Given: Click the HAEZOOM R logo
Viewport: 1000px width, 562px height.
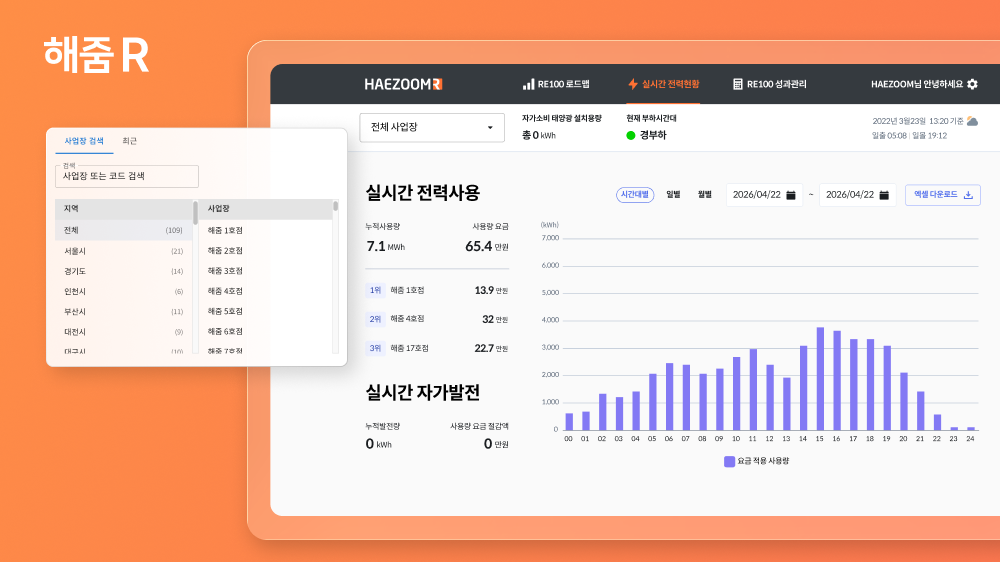Looking at the screenshot, I should click(x=403, y=84).
